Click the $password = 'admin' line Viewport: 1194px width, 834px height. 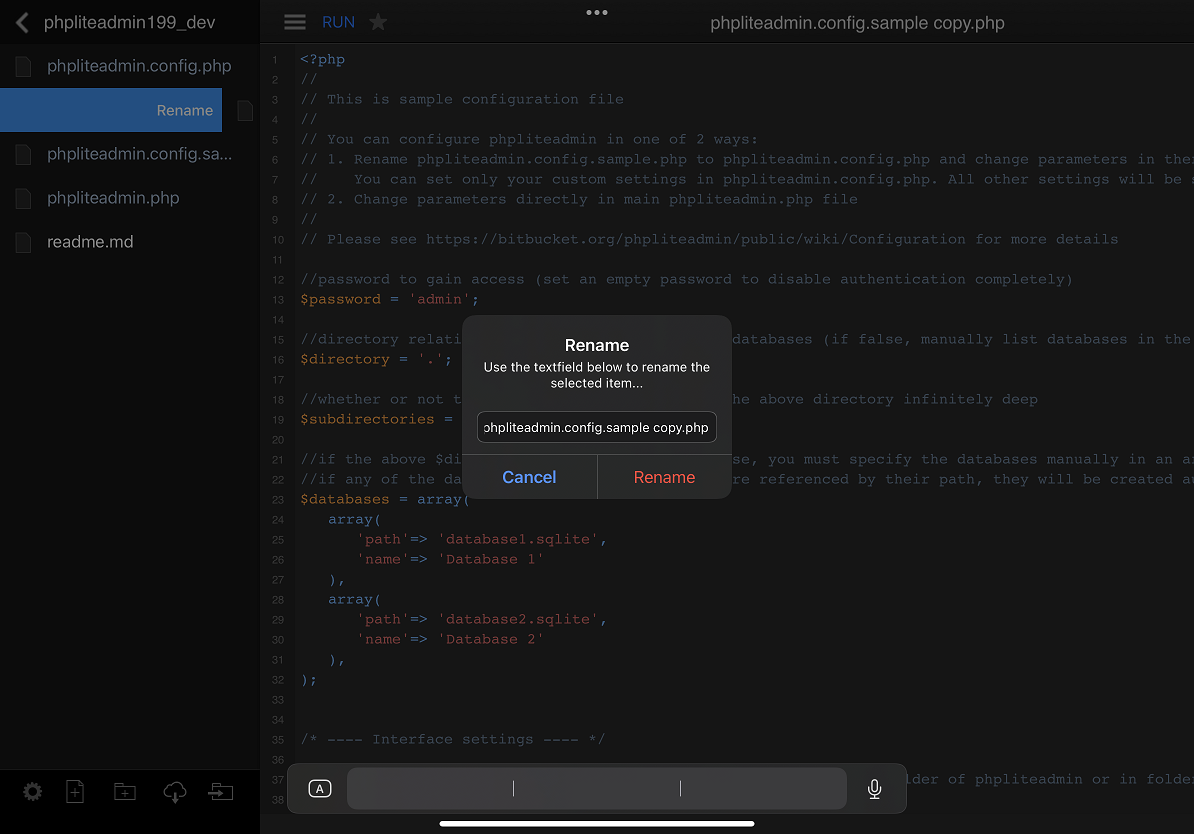389,299
